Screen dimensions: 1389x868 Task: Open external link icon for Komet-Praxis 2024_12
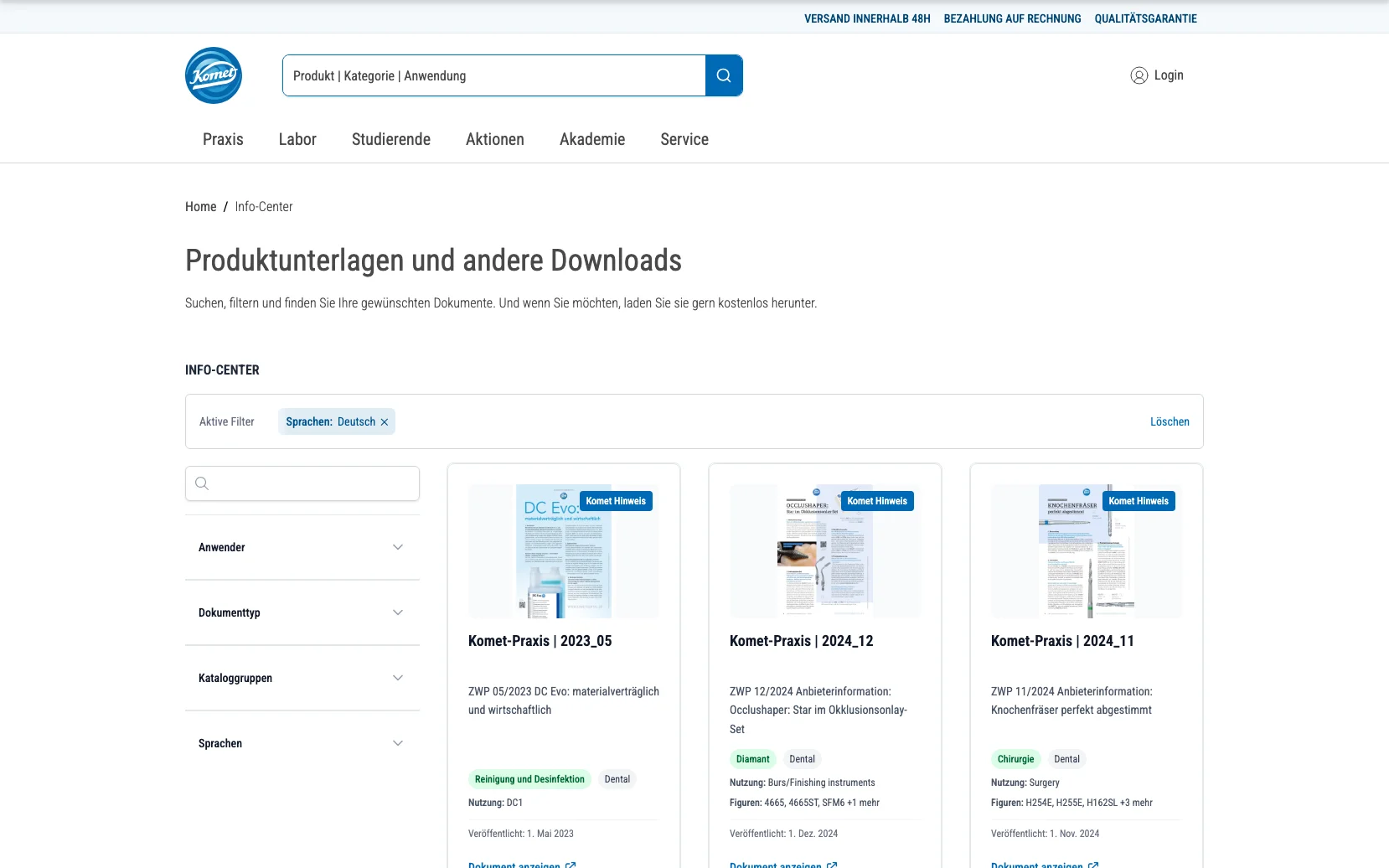pos(832,865)
